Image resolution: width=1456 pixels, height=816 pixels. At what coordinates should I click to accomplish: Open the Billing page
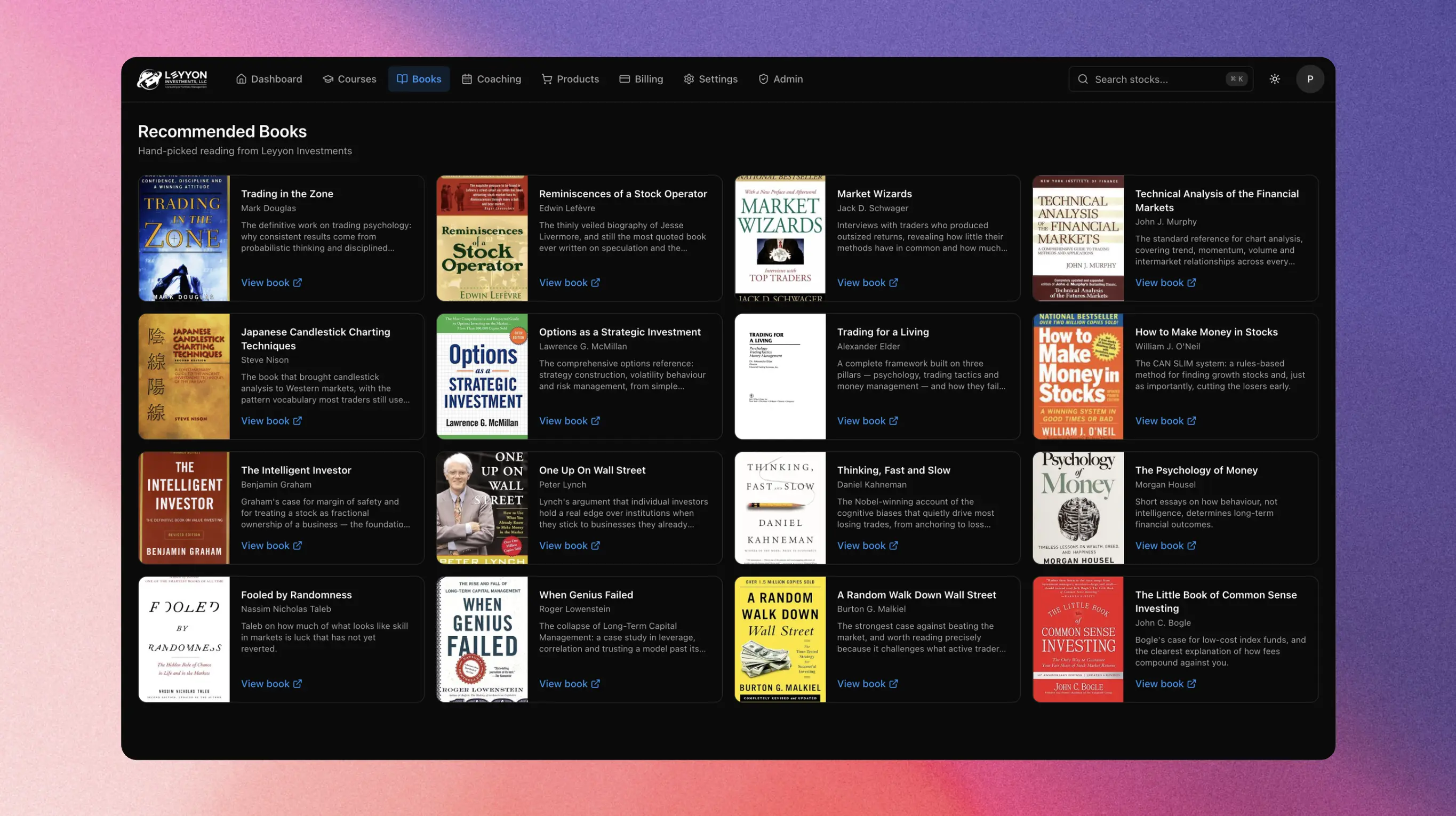tap(641, 79)
